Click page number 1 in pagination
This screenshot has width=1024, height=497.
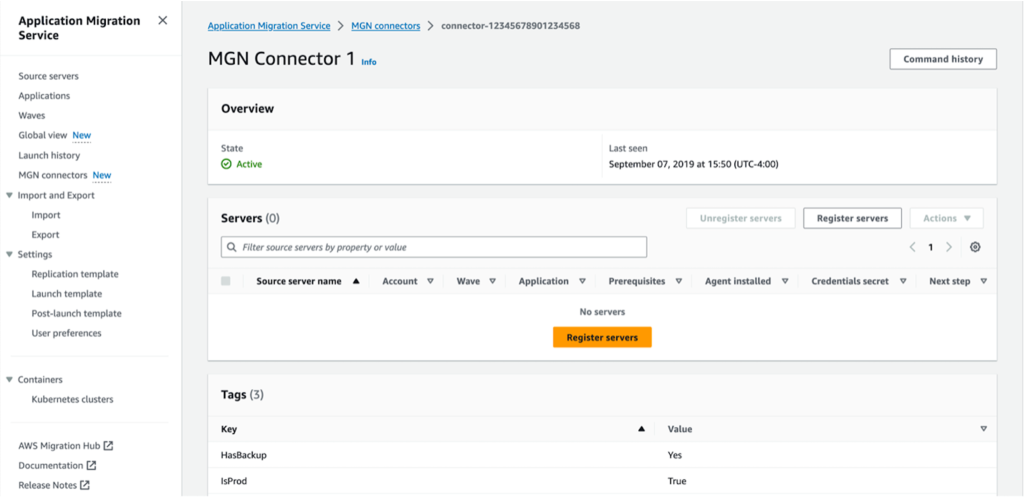tap(931, 248)
